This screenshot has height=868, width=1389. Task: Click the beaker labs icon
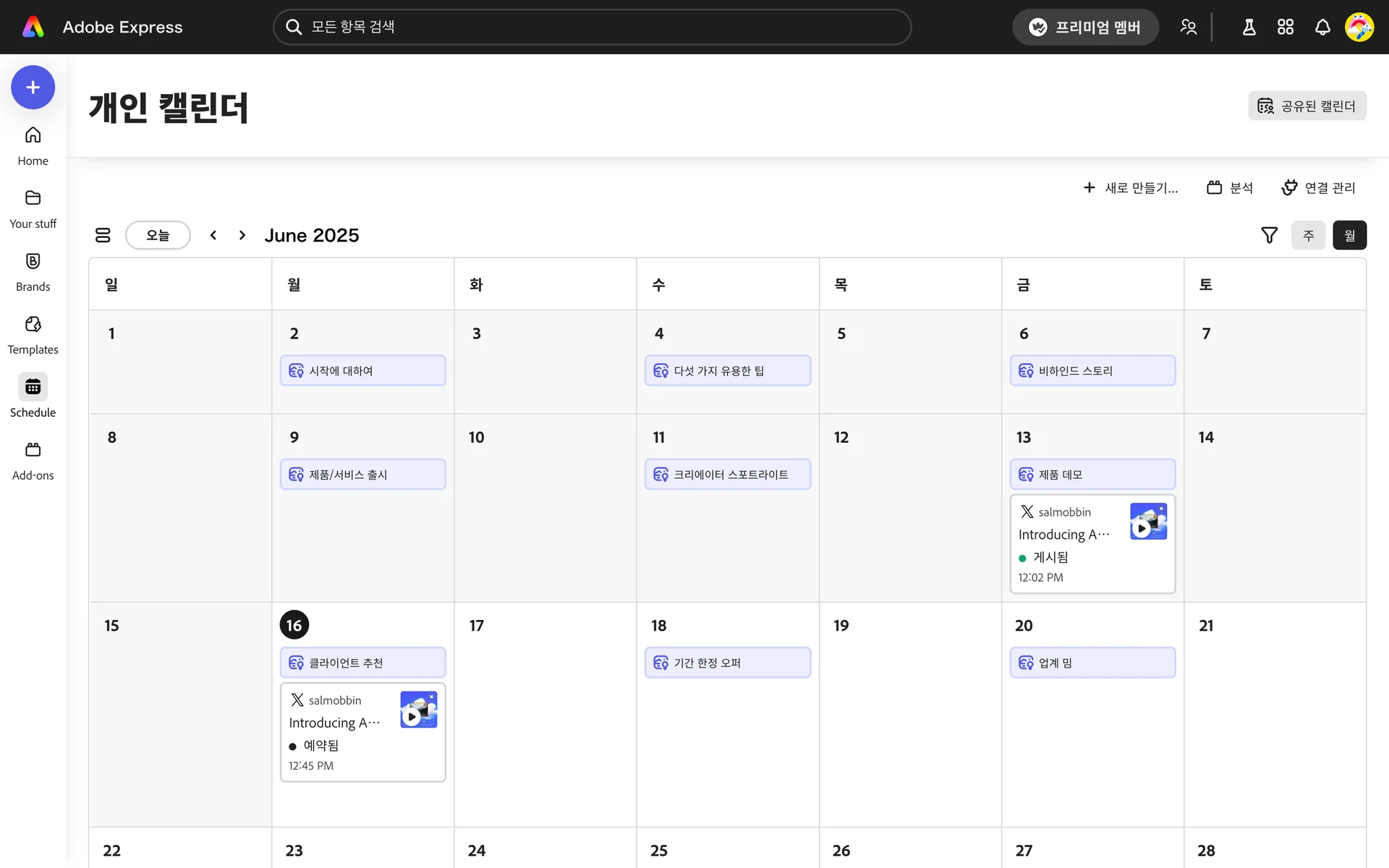(x=1249, y=27)
